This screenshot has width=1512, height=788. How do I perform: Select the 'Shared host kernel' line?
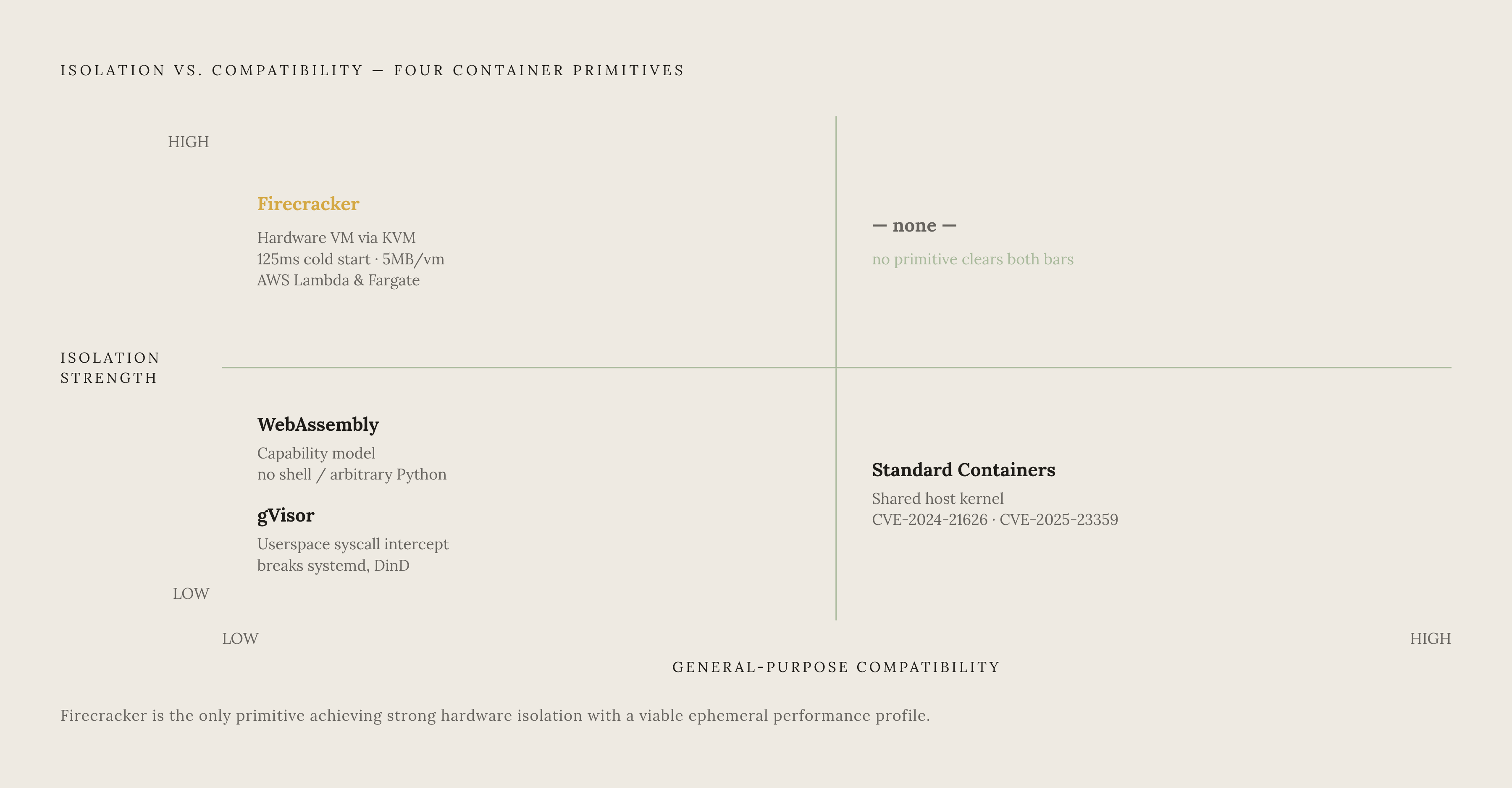(937, 498)
